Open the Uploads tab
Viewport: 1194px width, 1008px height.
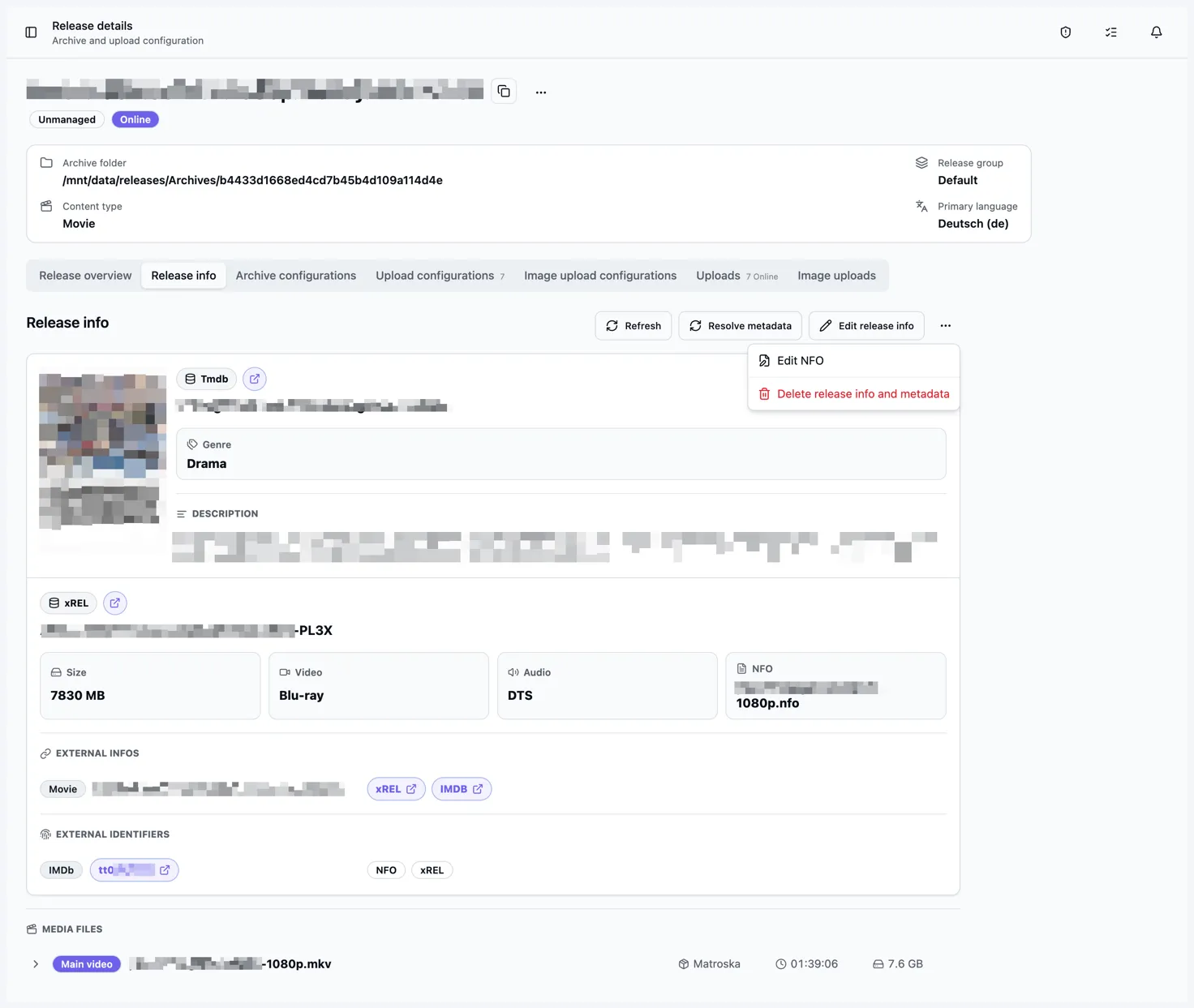tap(737, 276)
